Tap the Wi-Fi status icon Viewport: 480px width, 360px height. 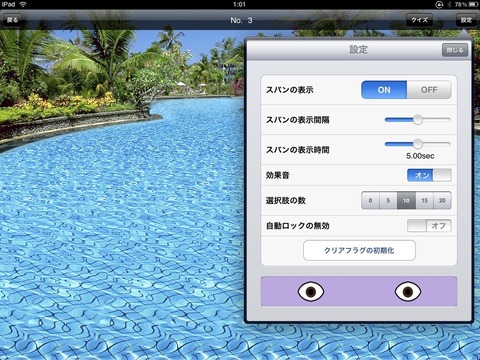23,4
